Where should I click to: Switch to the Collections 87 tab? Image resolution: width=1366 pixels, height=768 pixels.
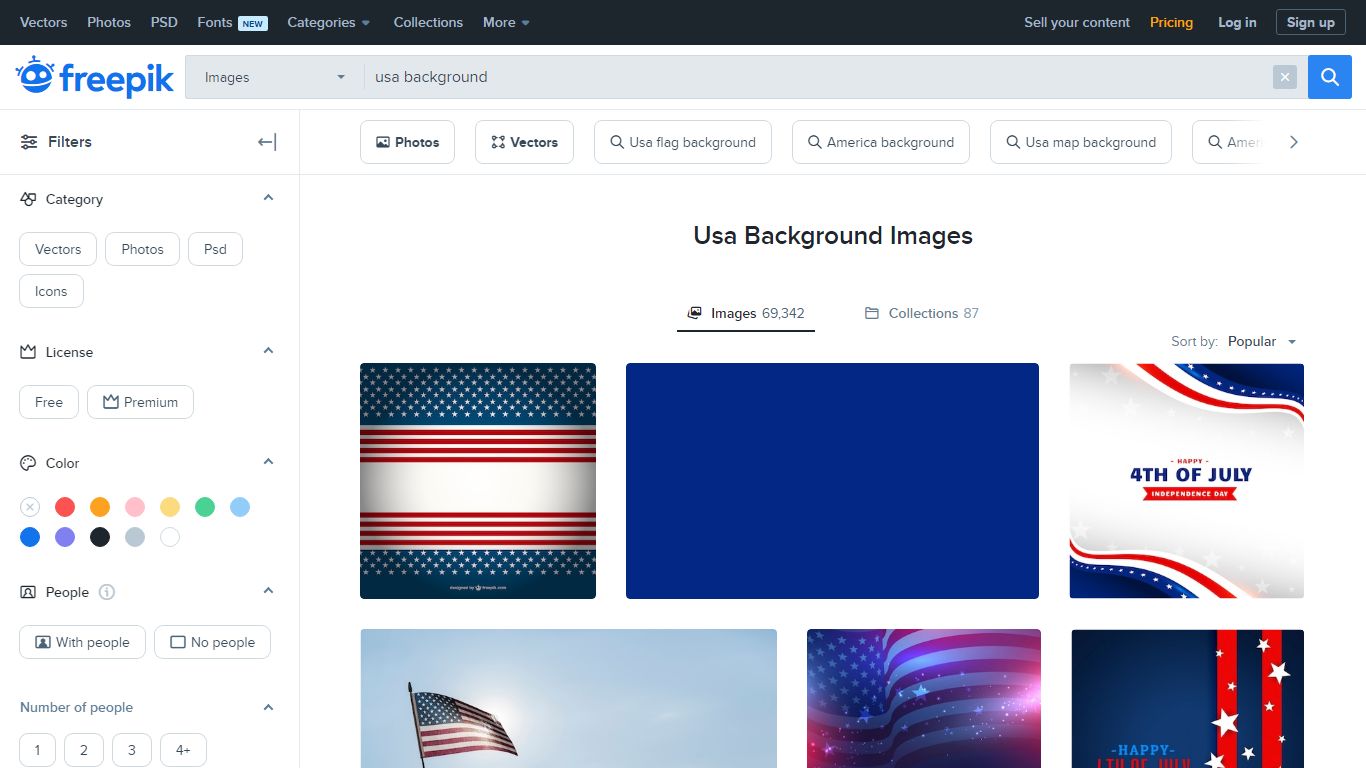click(921, 313)
